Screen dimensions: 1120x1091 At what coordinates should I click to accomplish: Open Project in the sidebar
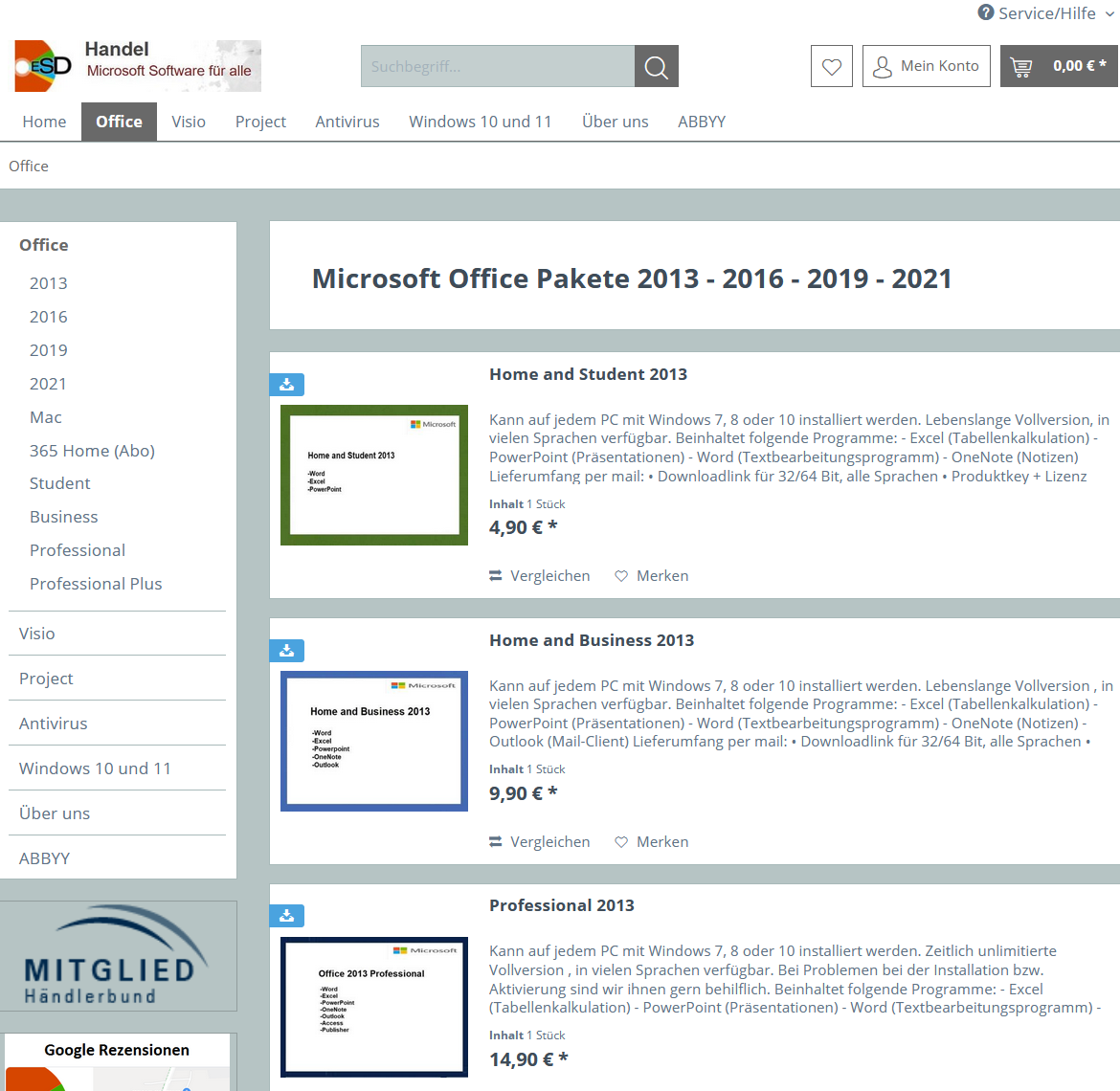click(46, 679)
